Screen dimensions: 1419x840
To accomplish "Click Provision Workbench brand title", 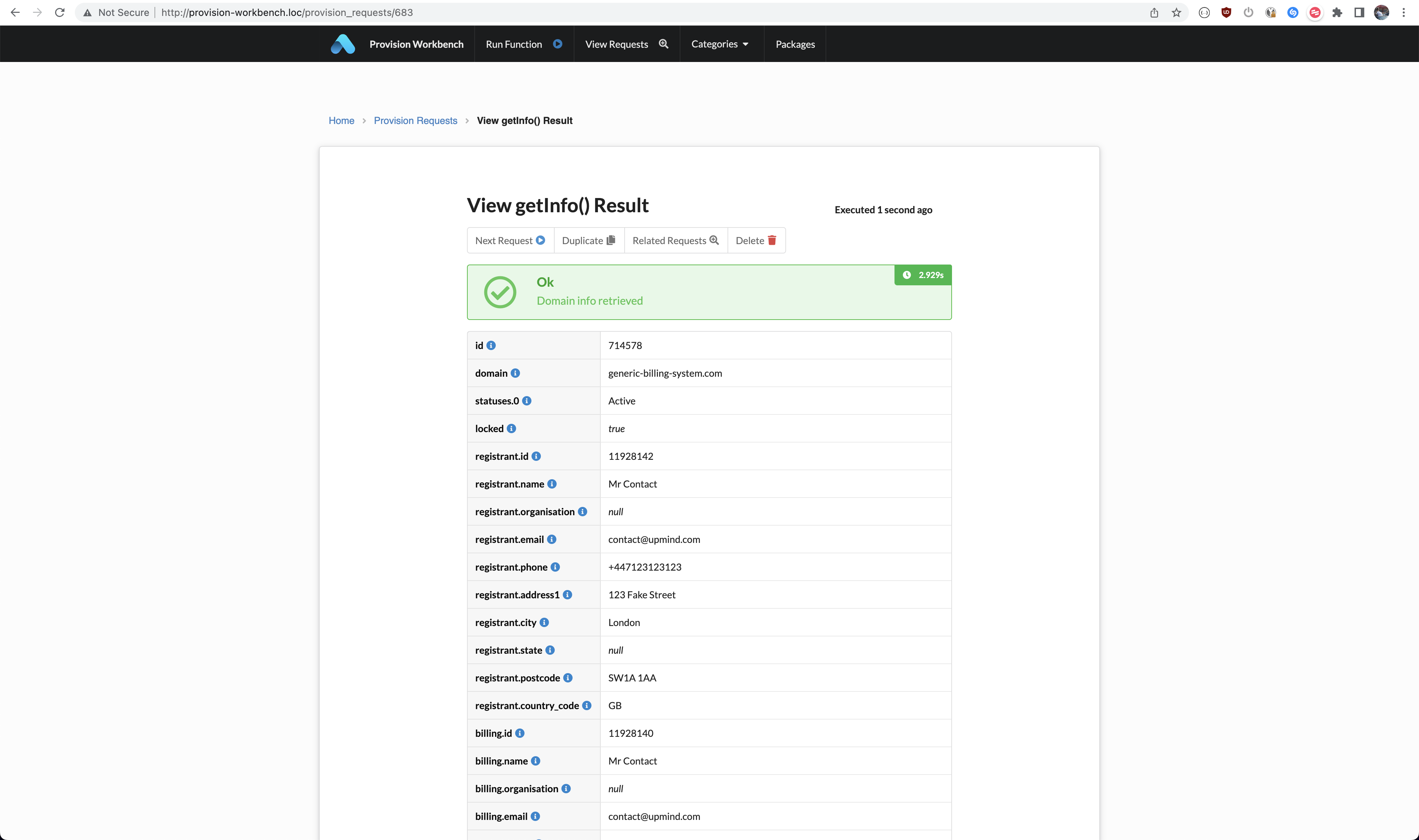I will [x=416, y=44].
